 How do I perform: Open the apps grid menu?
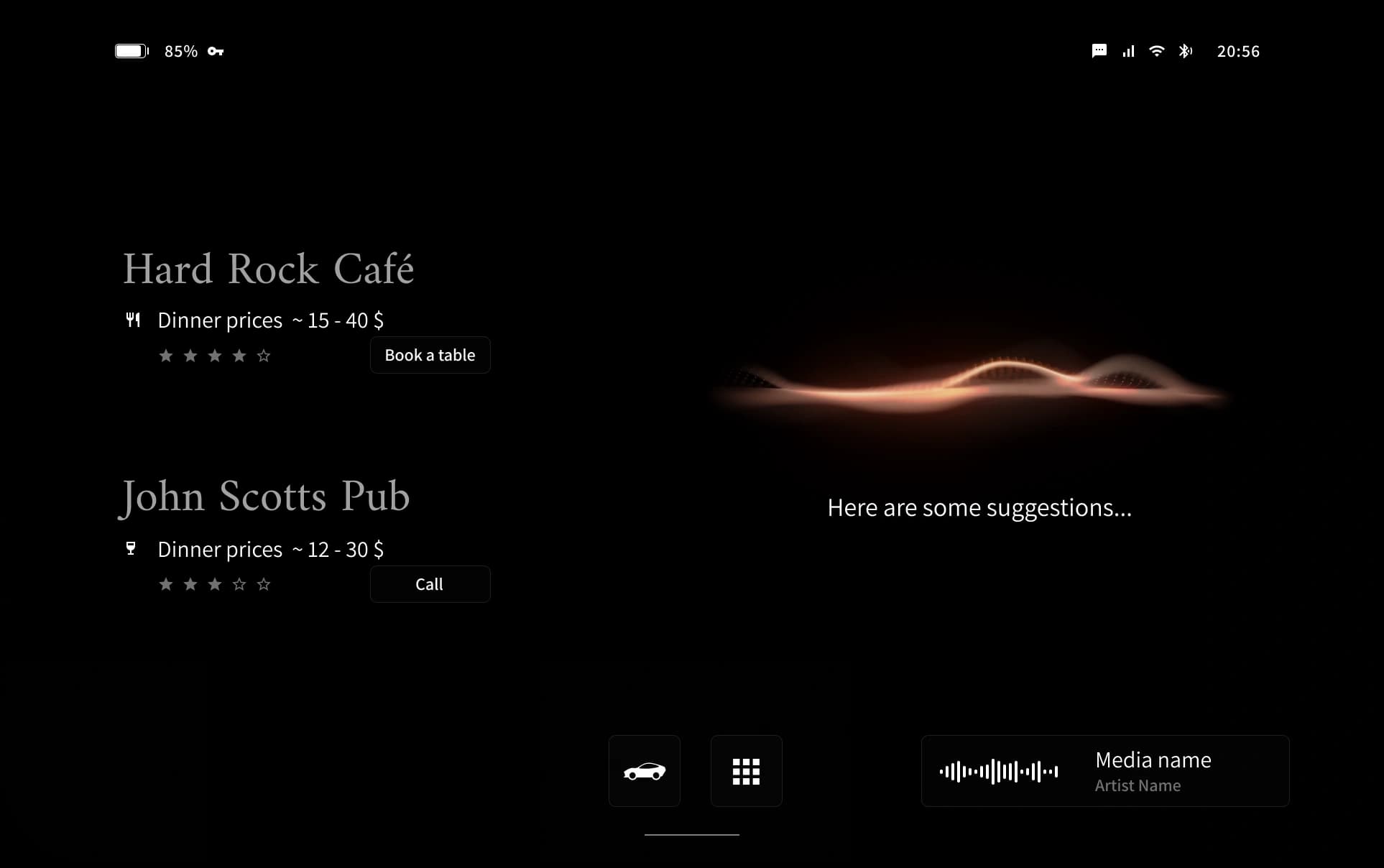(747, 771)
